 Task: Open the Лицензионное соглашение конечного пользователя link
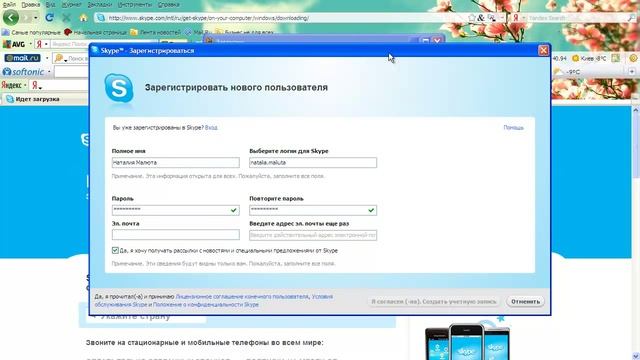tap(242, 296)
